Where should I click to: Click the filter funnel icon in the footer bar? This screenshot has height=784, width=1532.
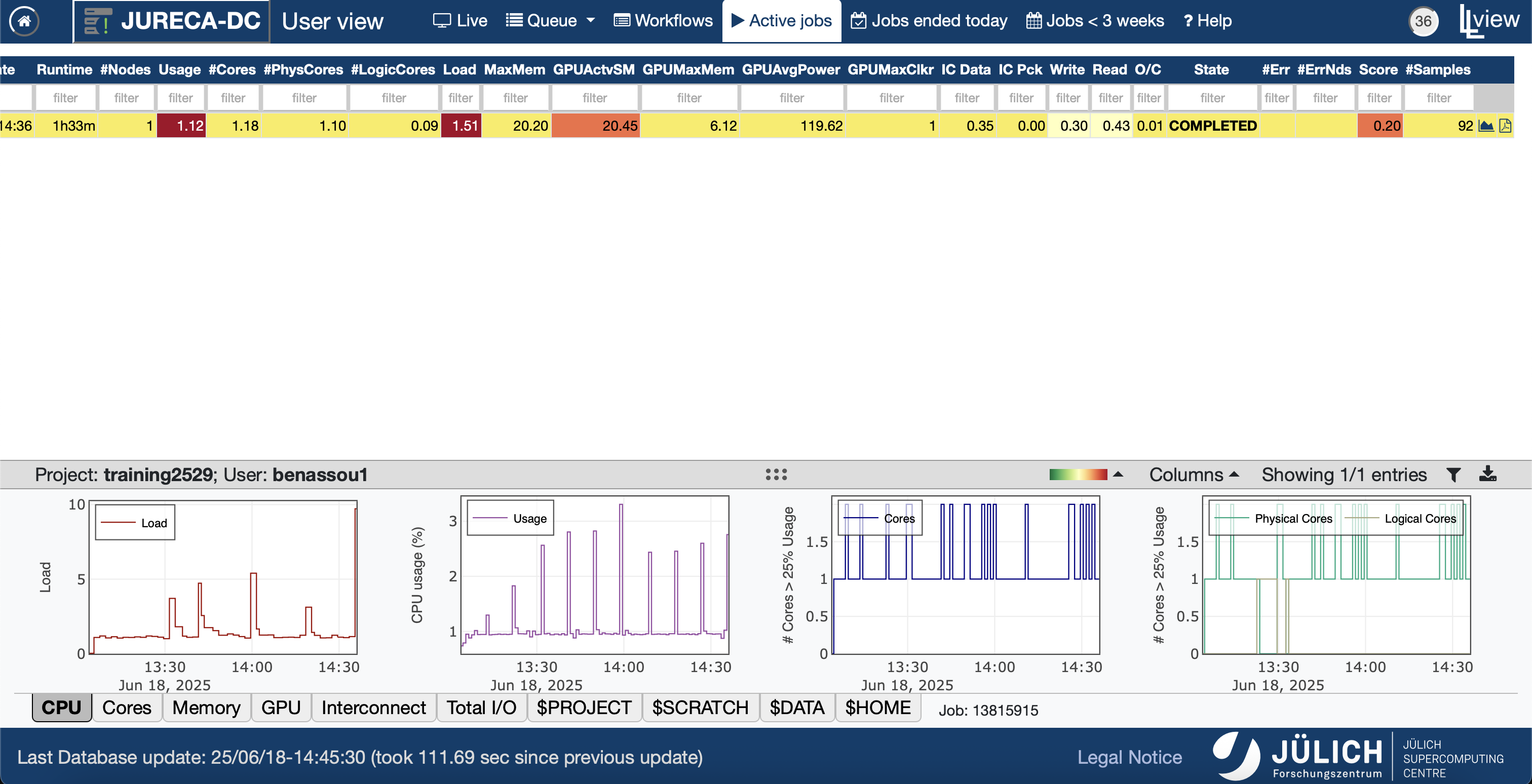pos(1453,475)
